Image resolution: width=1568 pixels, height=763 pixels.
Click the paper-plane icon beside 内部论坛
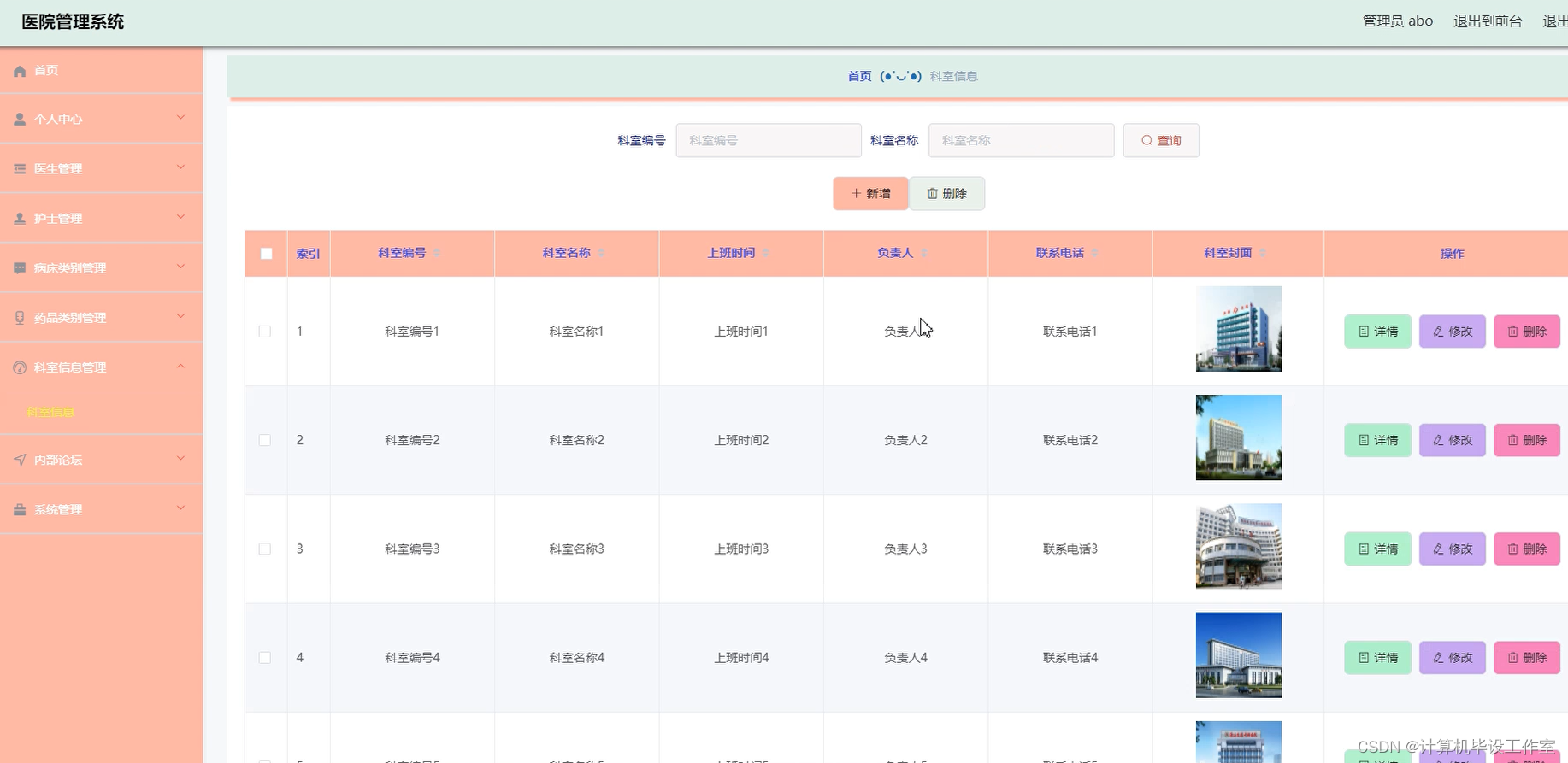(20, 460)
